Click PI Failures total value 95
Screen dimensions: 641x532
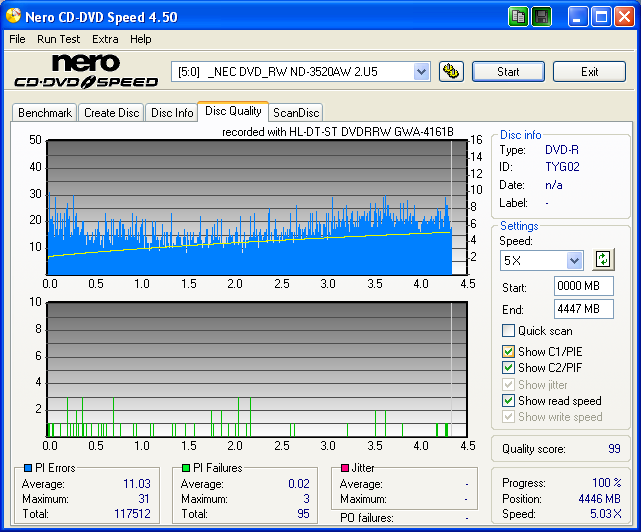pos(303,513)
